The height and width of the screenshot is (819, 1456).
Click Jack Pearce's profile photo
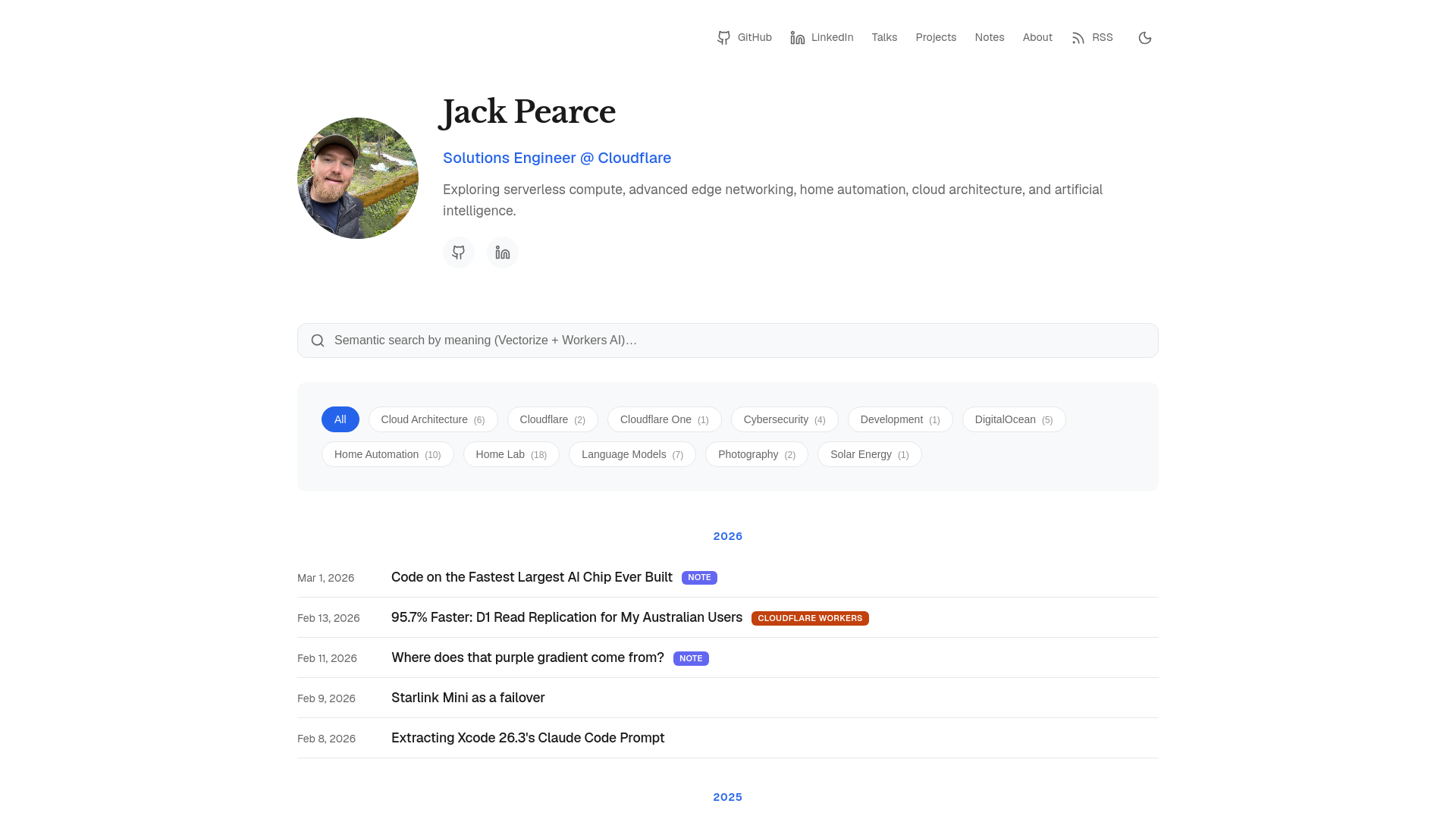pyautogui.click(x=358, y=178)
